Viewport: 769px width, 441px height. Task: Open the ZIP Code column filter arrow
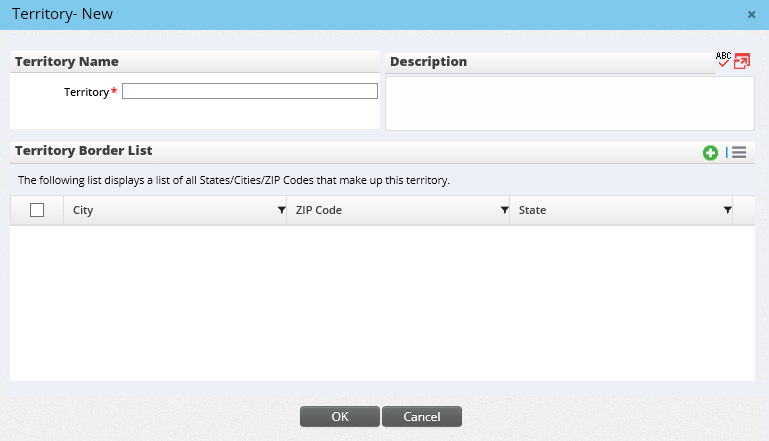[x=503, y=211]
